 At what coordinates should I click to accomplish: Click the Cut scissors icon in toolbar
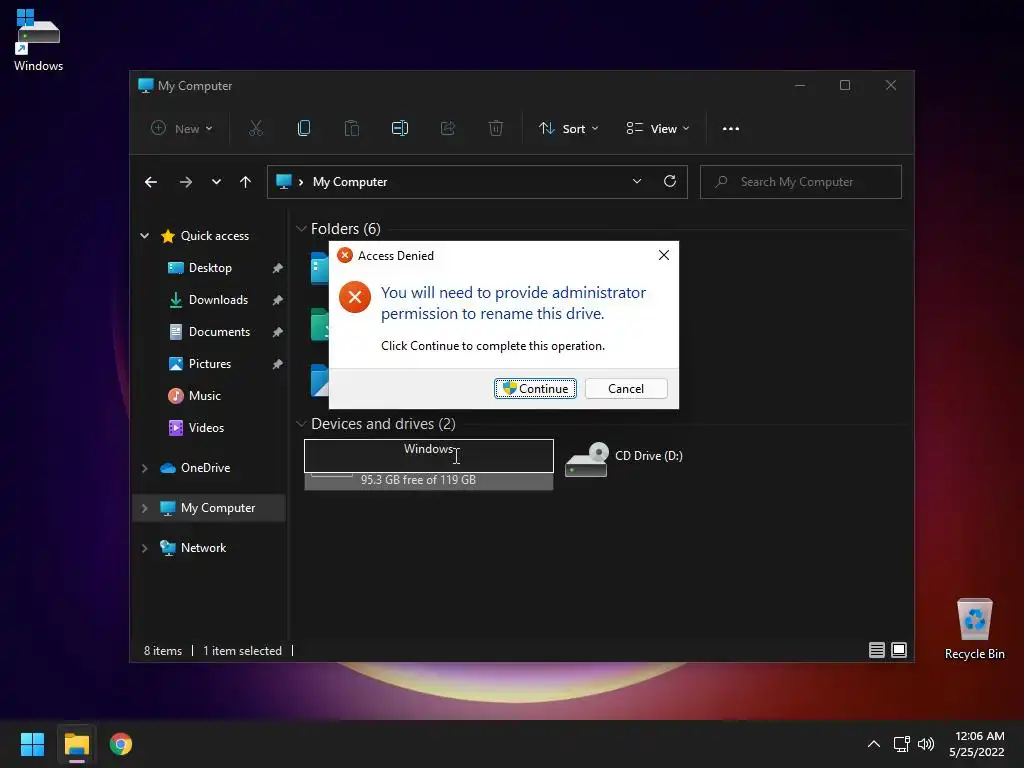255,129
